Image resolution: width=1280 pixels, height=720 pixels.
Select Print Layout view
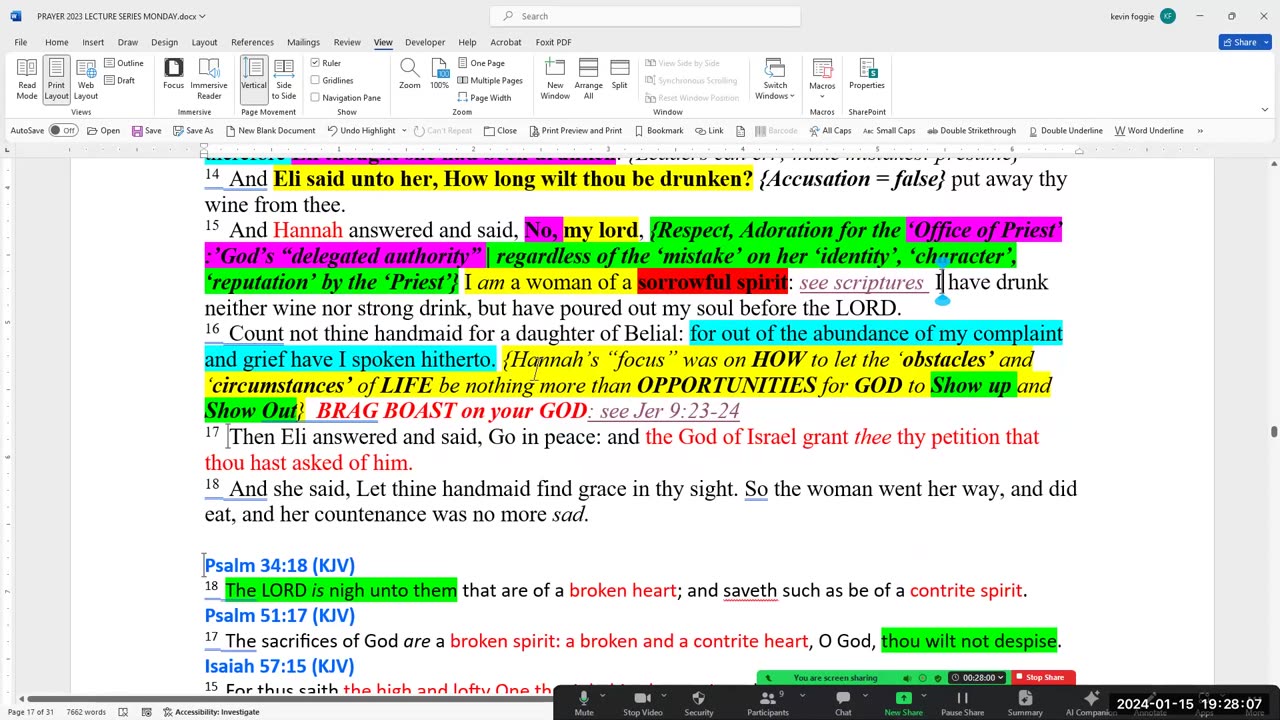click(56, 79)
